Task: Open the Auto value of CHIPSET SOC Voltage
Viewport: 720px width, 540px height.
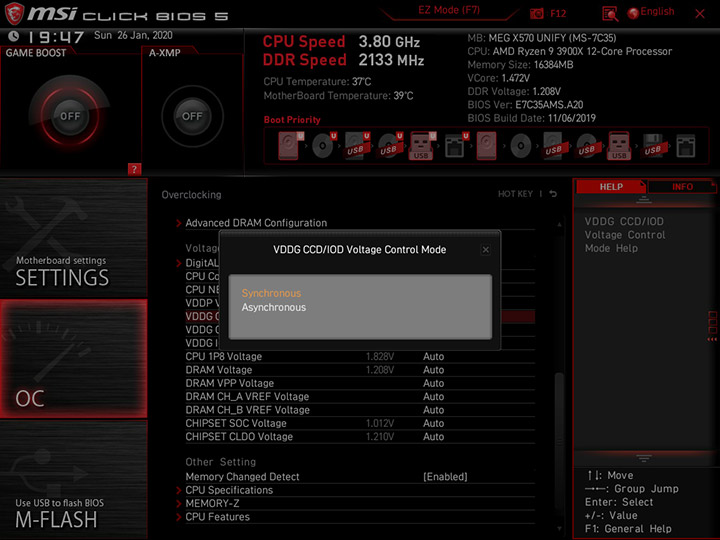Action: (x=433, y=423)
